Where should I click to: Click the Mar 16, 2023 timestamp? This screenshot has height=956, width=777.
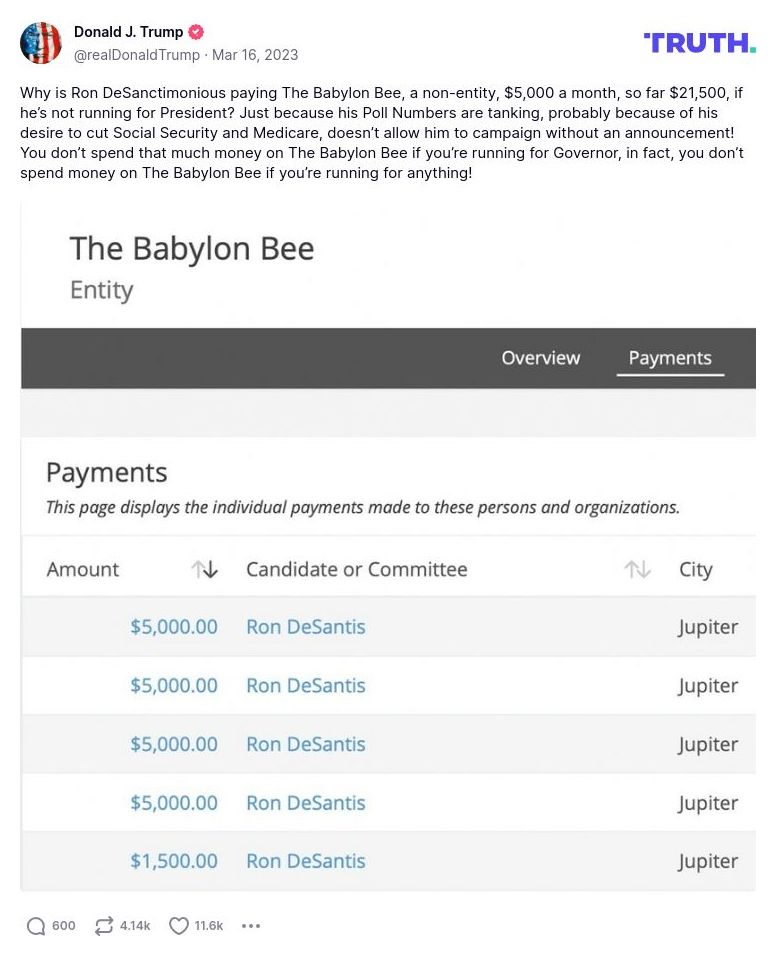pyautogui.click(x=254, y=54)
